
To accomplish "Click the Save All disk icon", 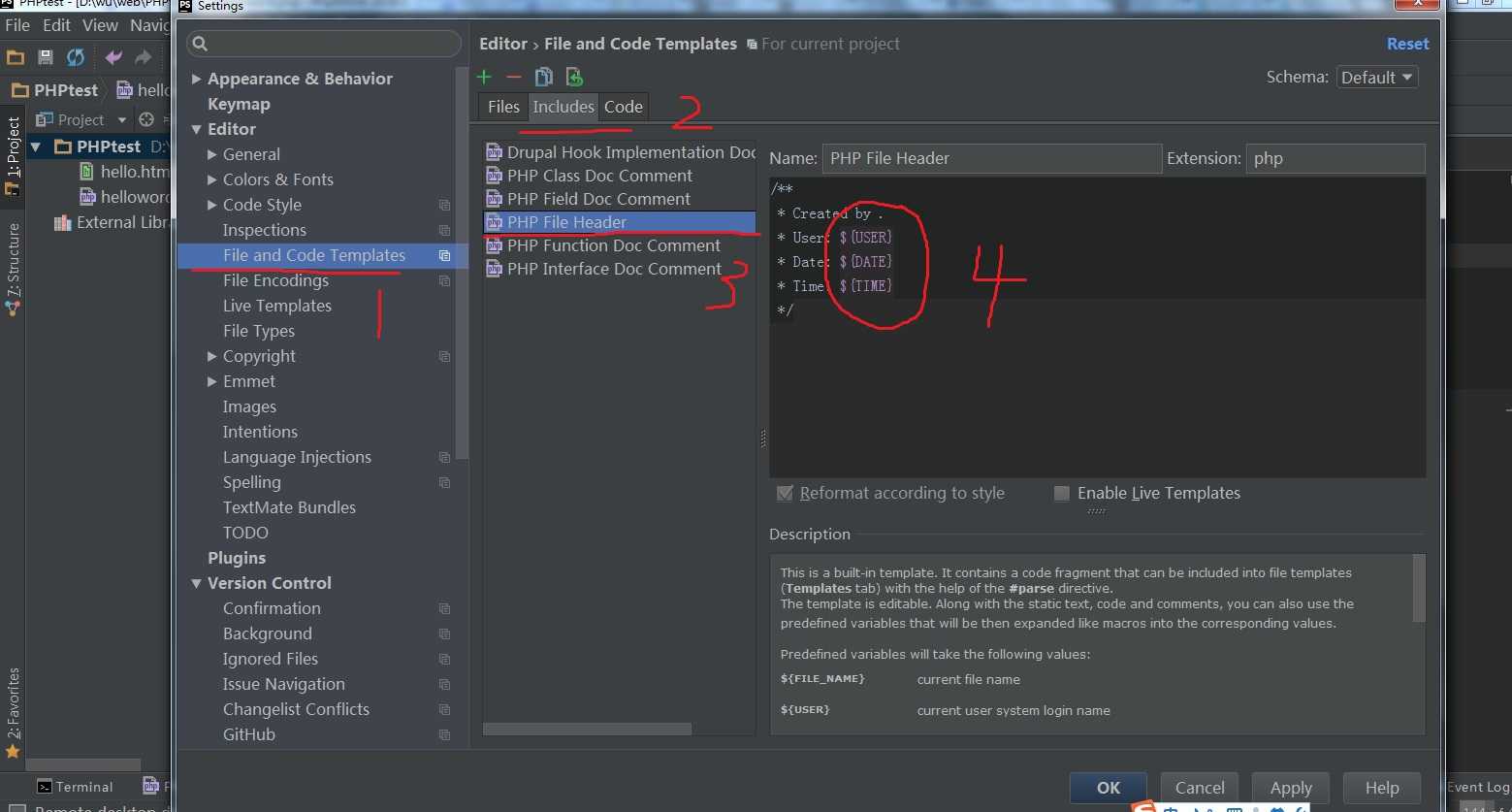I will coord(45,57).
